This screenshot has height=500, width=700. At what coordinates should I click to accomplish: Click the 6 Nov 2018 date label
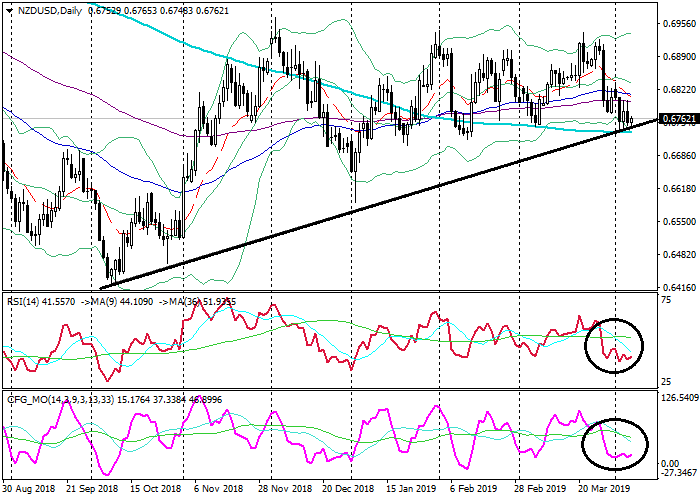[x=217, y=490]
